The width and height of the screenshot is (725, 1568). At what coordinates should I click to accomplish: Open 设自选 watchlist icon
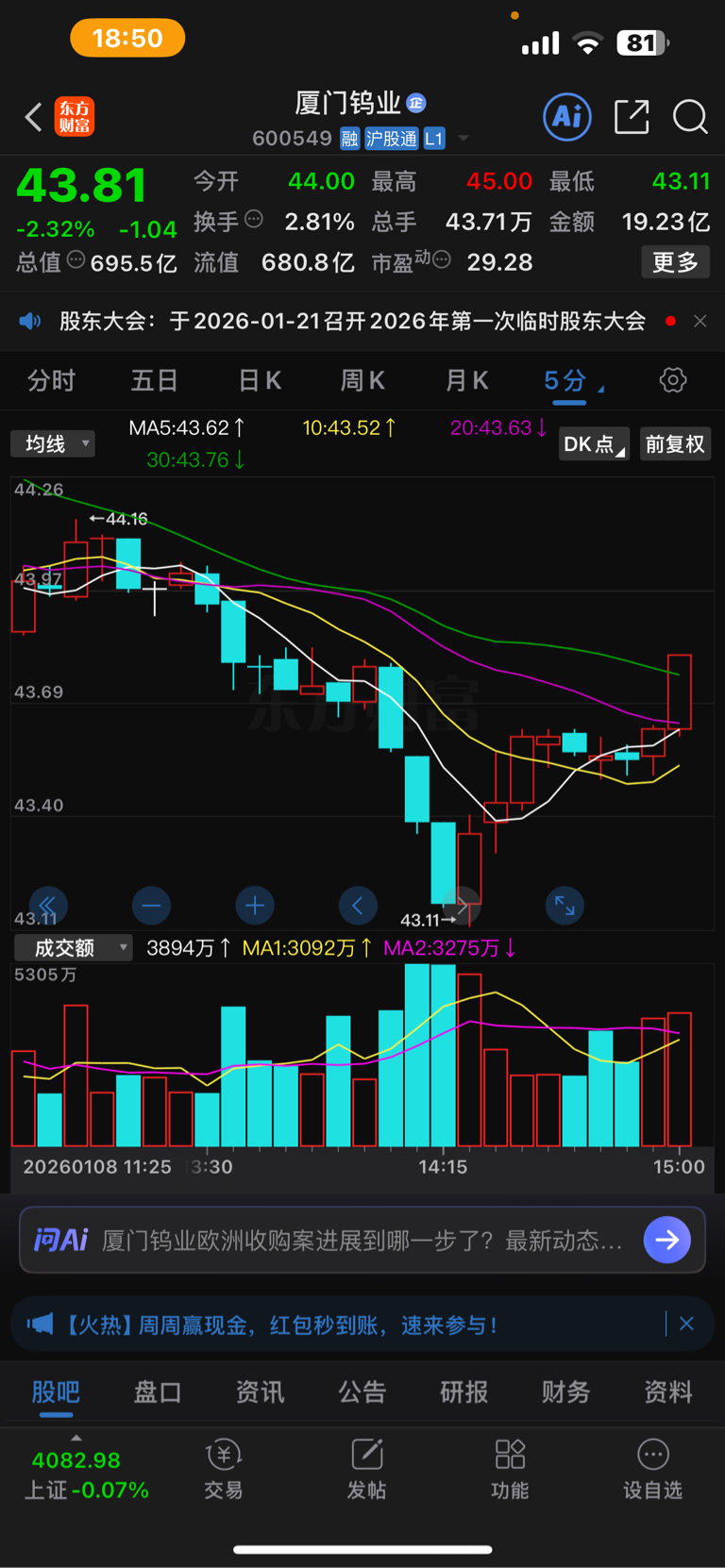point(652,1470)
